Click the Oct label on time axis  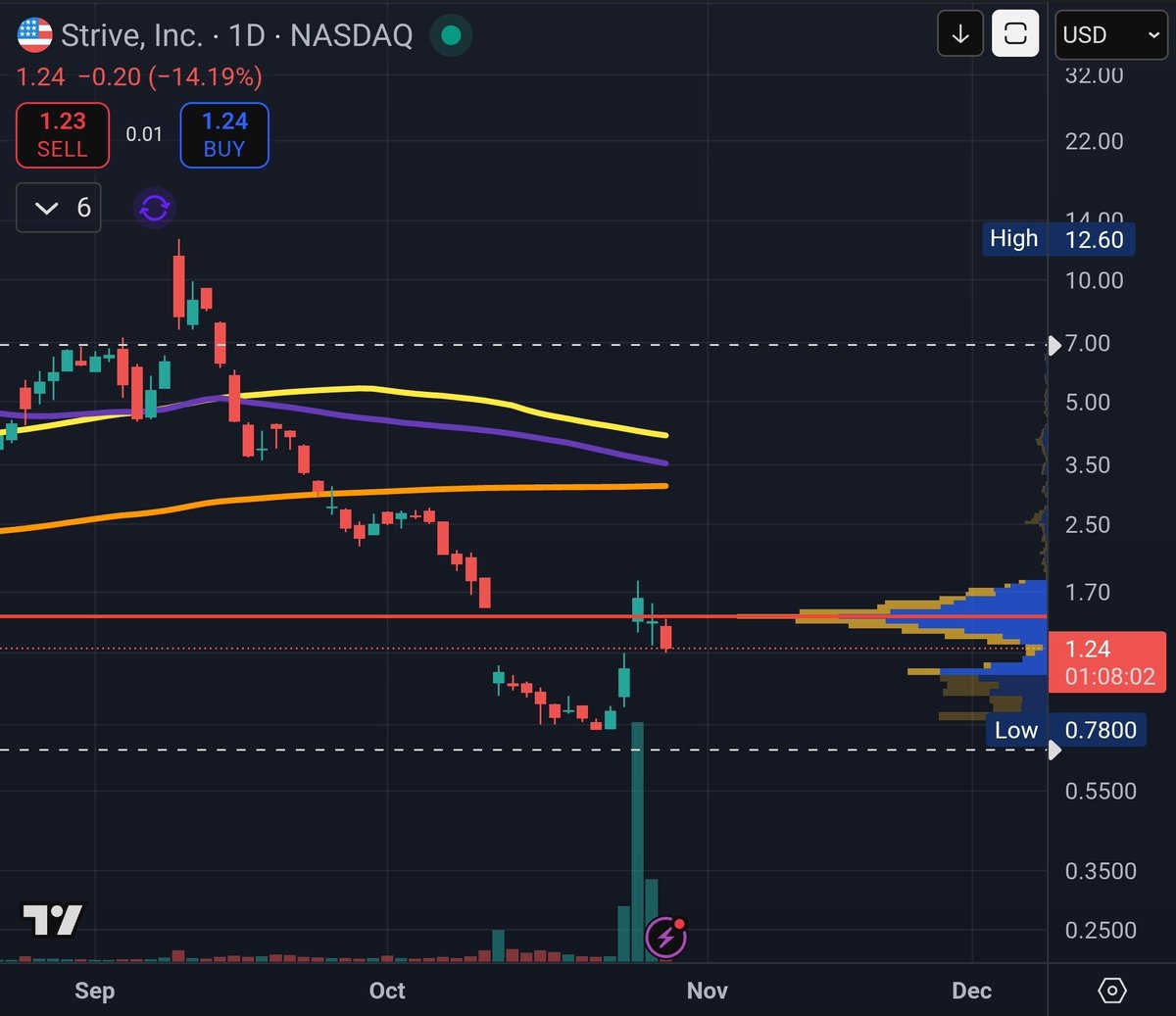(x=387, y=991)
